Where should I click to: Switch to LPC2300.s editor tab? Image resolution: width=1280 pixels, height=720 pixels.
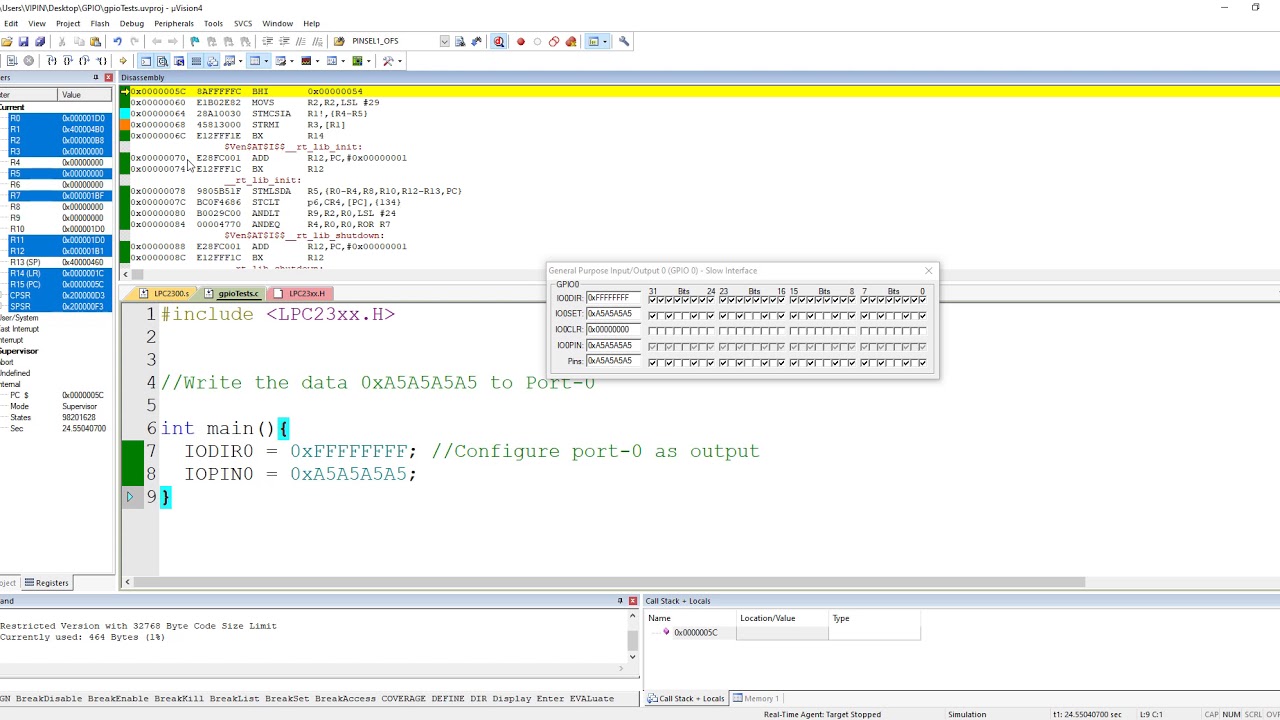tap(165, 293)
